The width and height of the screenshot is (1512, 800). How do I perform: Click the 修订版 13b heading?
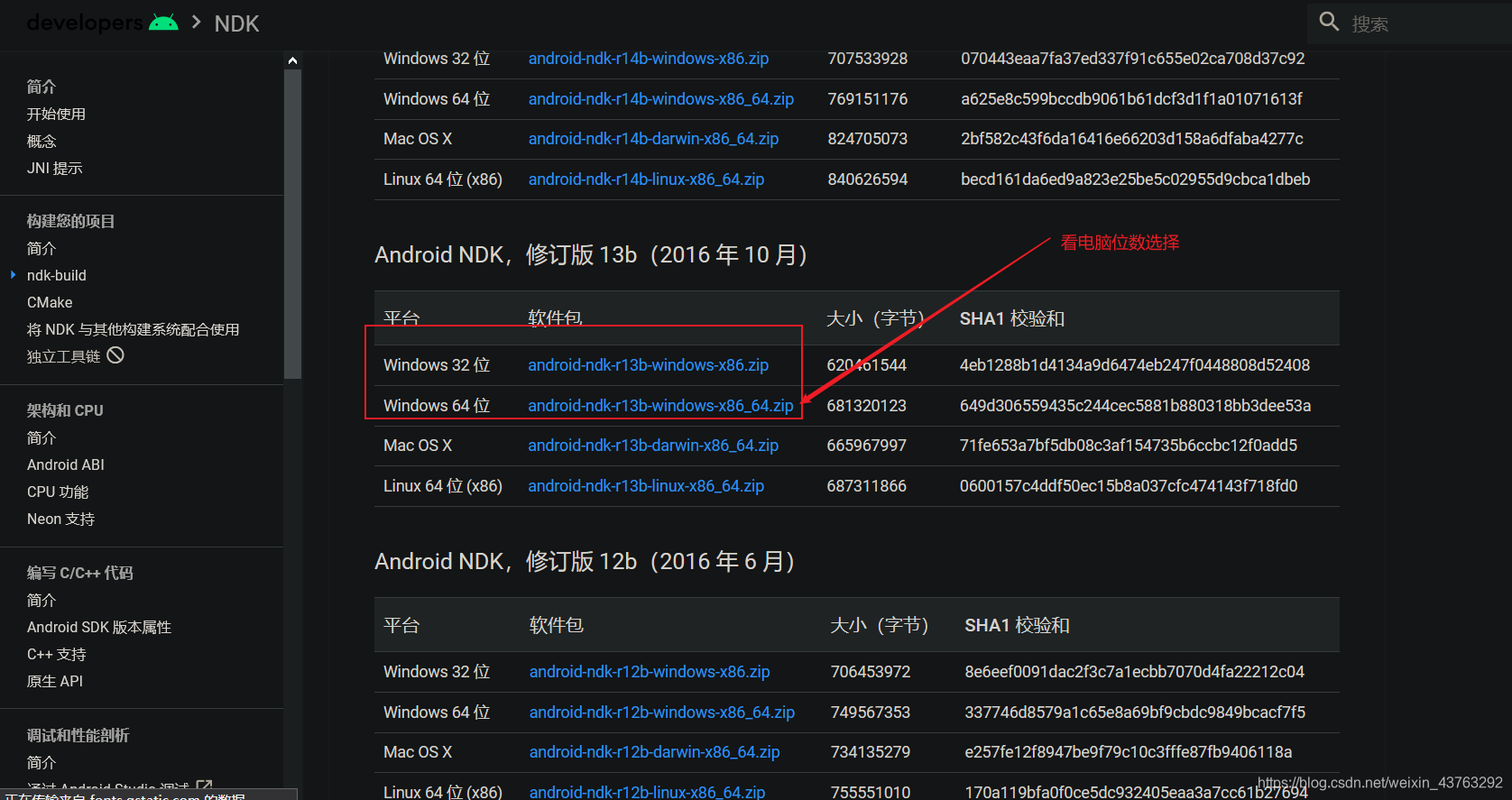[591, 255]
